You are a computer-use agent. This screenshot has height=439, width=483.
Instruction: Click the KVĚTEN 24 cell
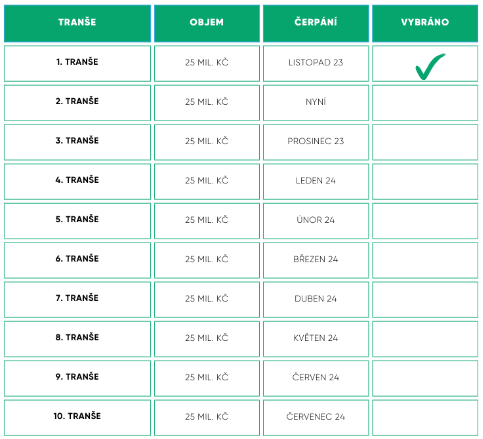316,339
